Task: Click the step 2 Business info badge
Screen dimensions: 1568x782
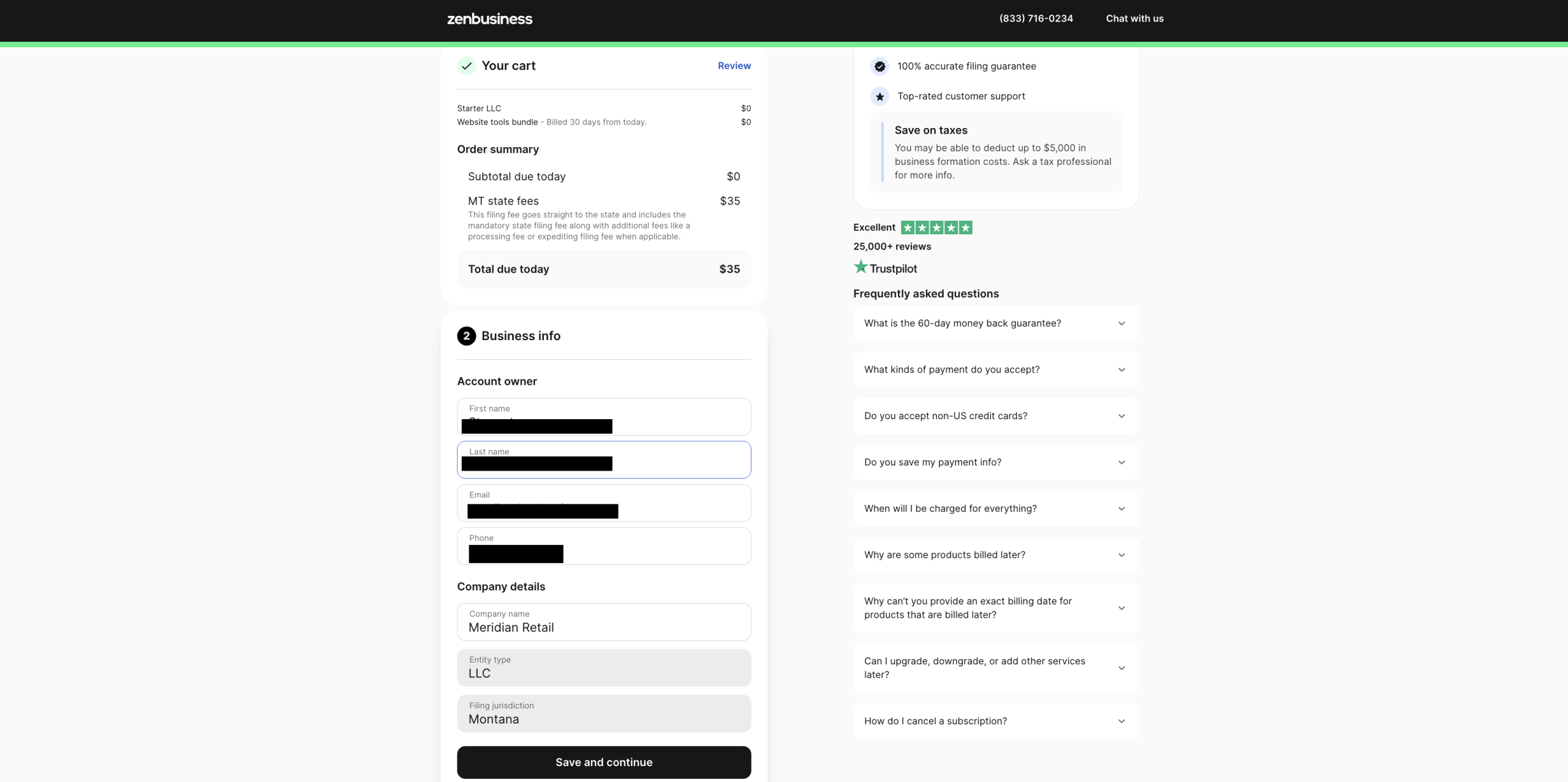Action: [x=466, y=336]
